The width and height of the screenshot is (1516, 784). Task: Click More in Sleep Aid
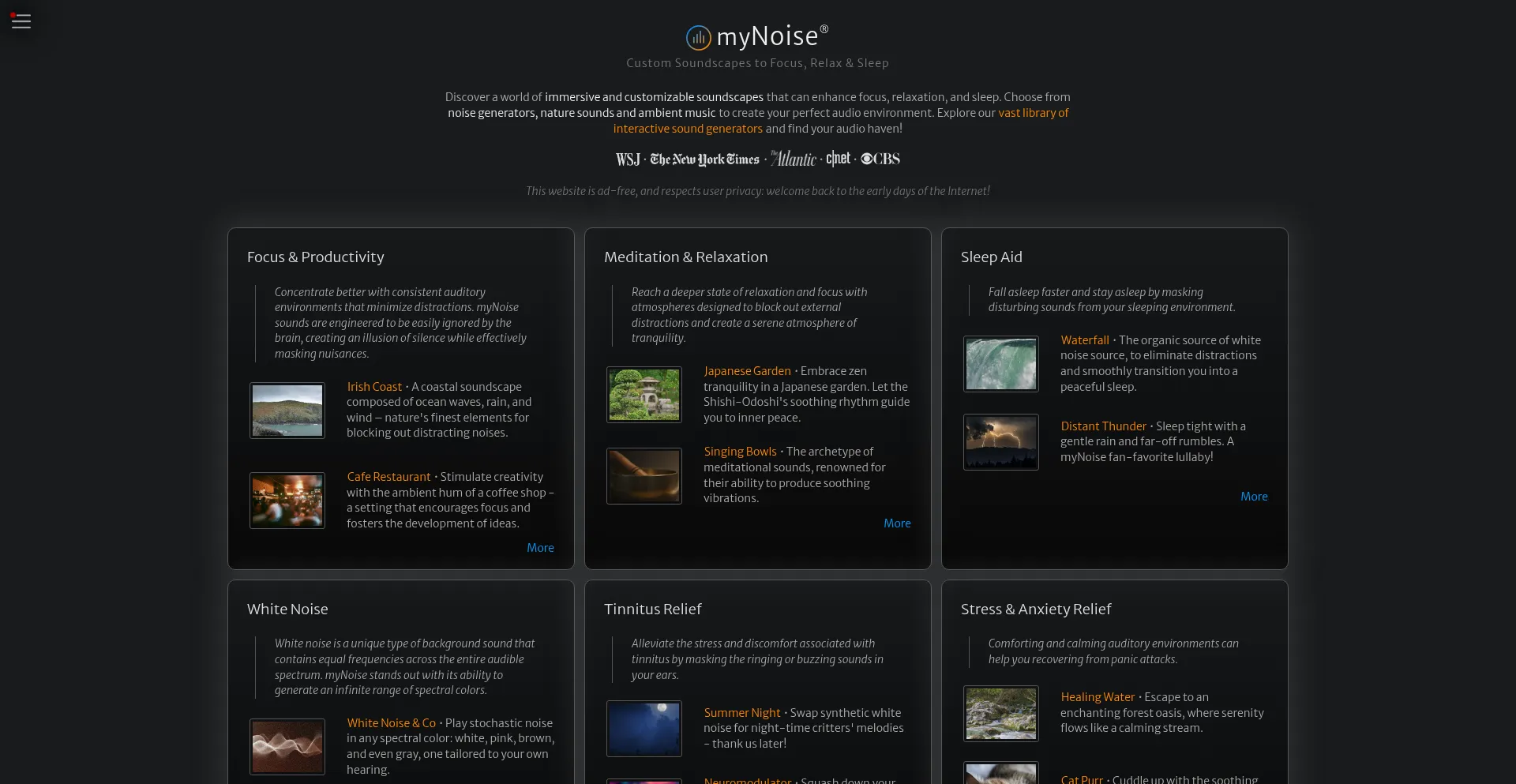(x=1254, y=497)
